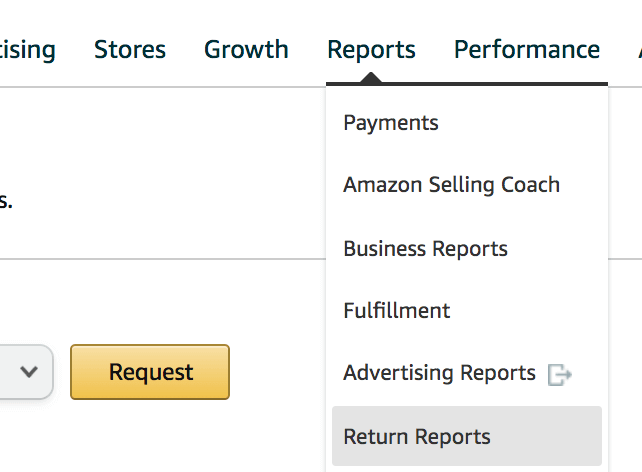Go to the Payments reports link
Viewport: 642px width, 472px height.
coord(391,123)
